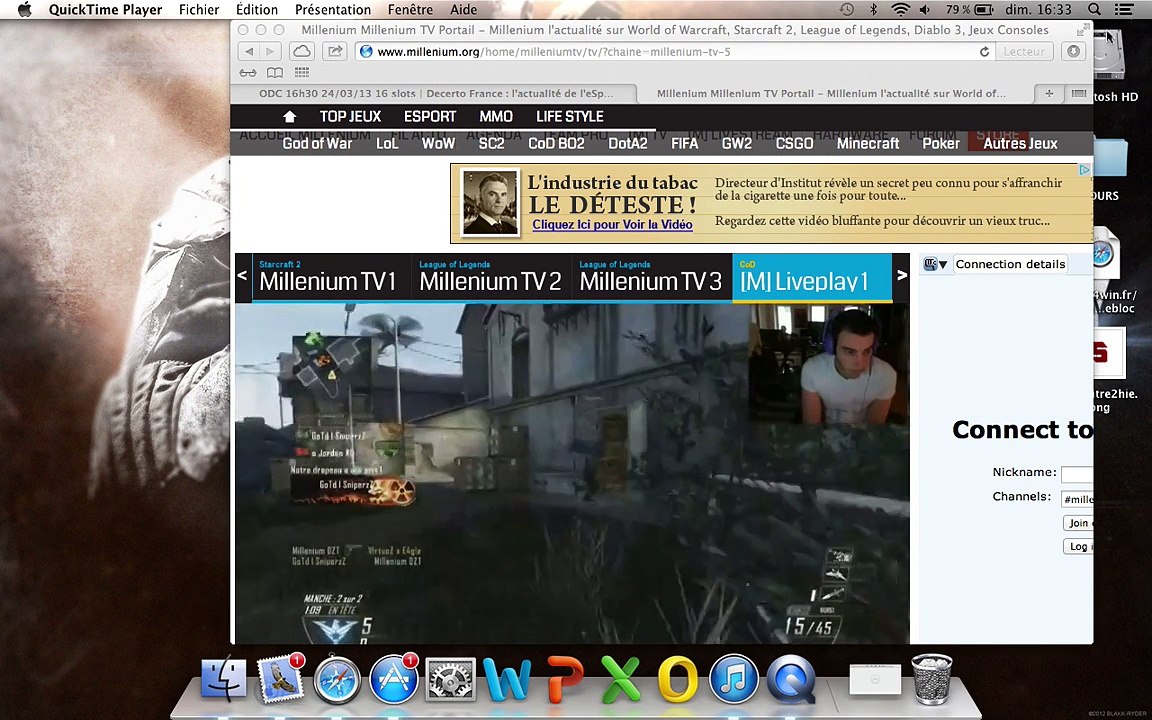This screenshot has width=1152, height=720.
Task: Select the Millenium TV 3 channel tab
Action: (x=651, y=278)
